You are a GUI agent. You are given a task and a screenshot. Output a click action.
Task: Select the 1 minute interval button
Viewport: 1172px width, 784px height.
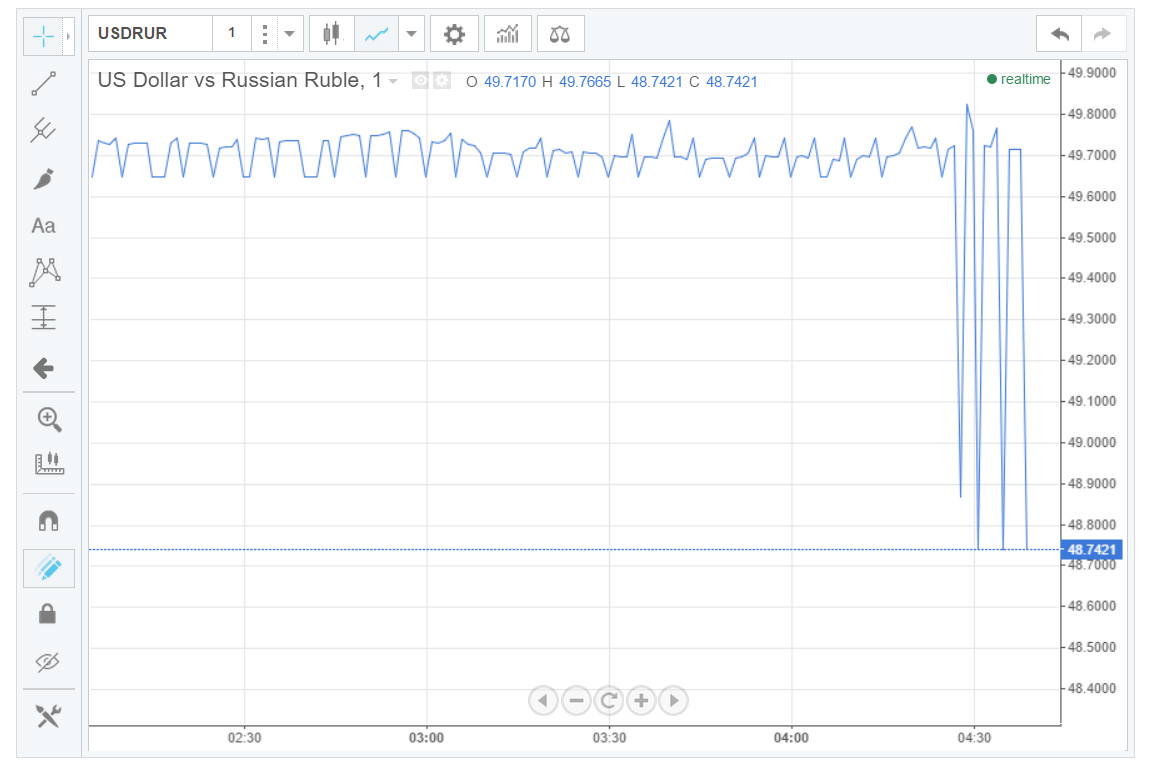(232, 34)
